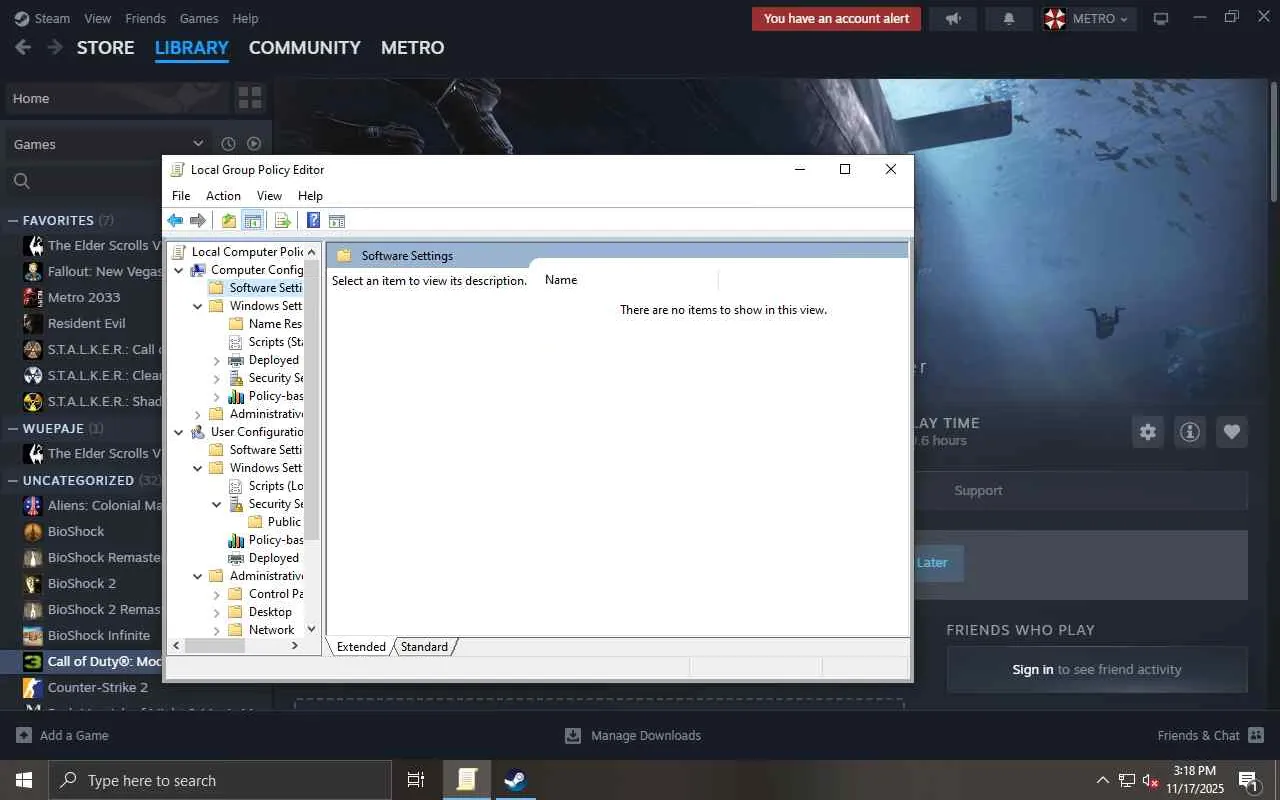Switch to the Extended tab

coord(361,647)
